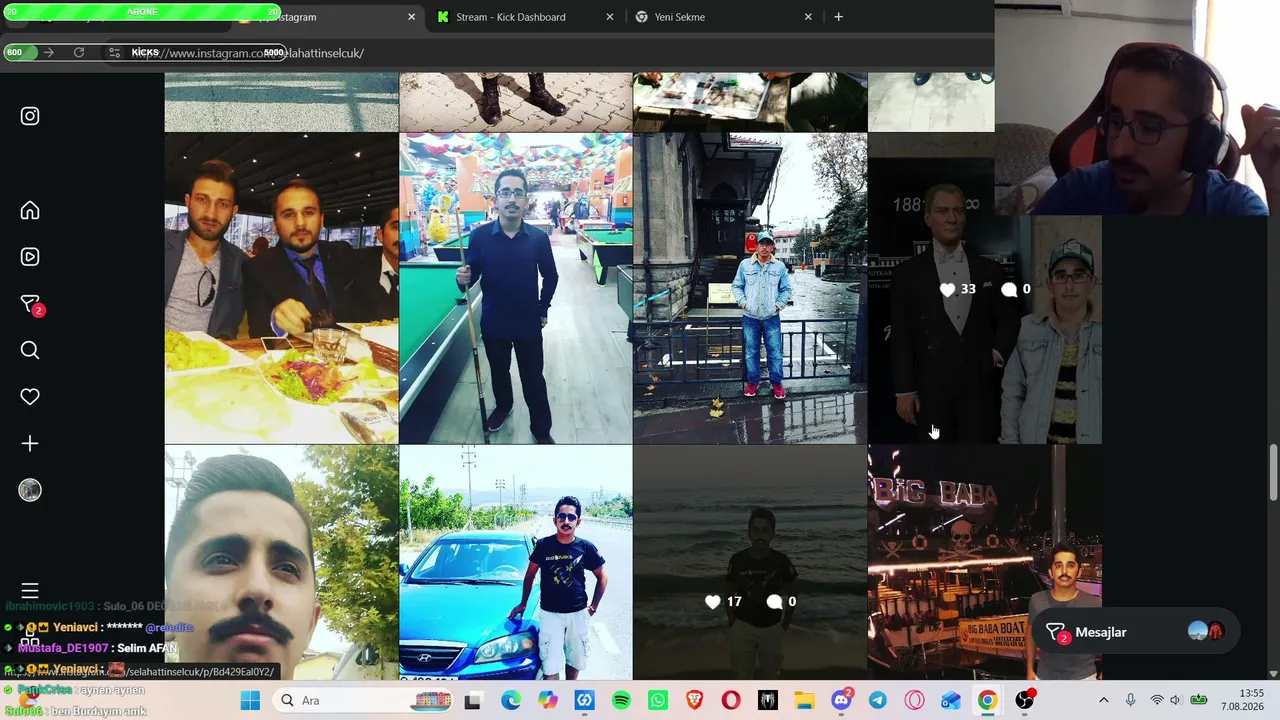Close the Instagram browser tab
The width and height of the screenshot is (1280, 720).
coord(411,17)
